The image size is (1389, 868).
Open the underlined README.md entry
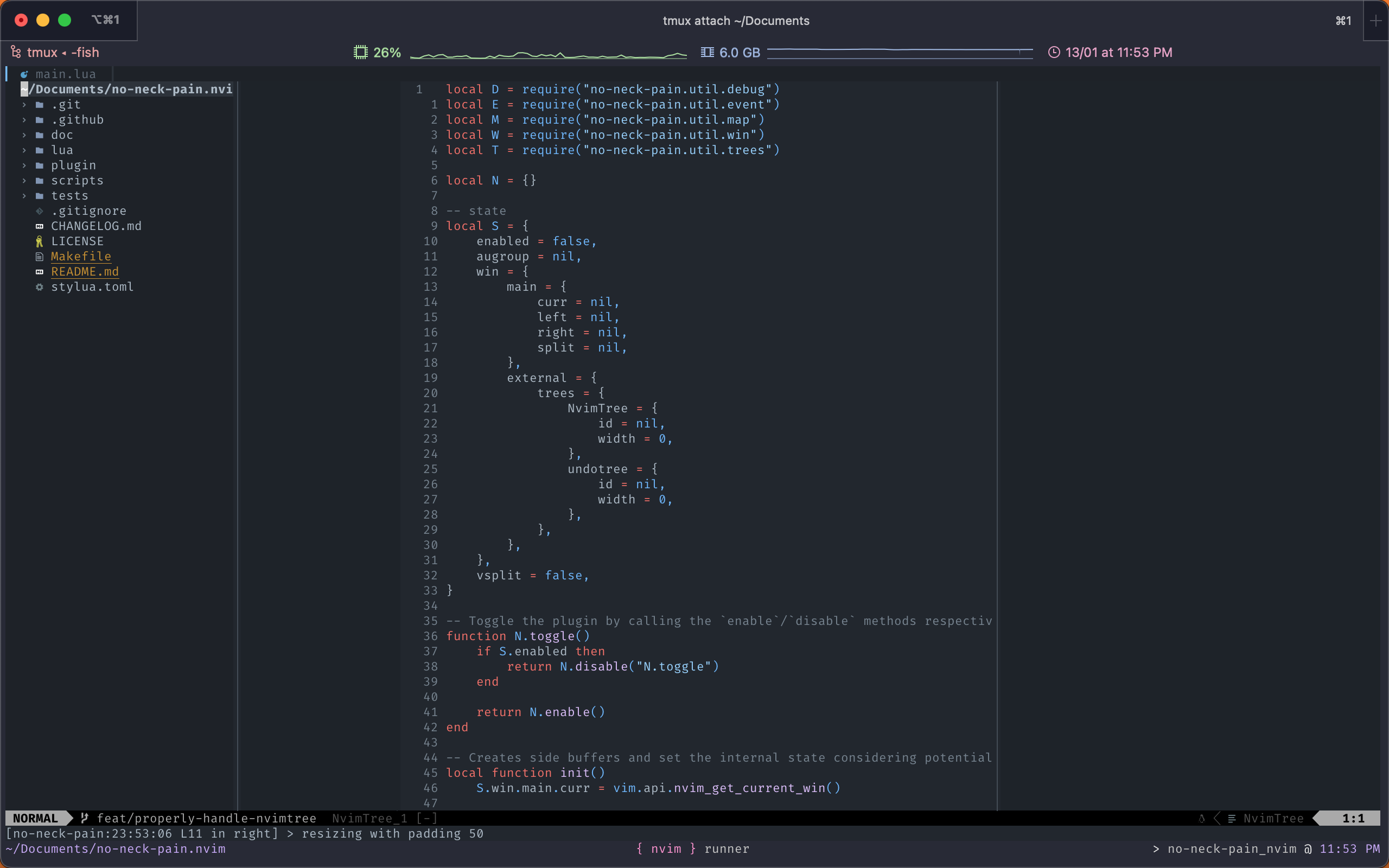pyautogui.click(x=85, y=272)
